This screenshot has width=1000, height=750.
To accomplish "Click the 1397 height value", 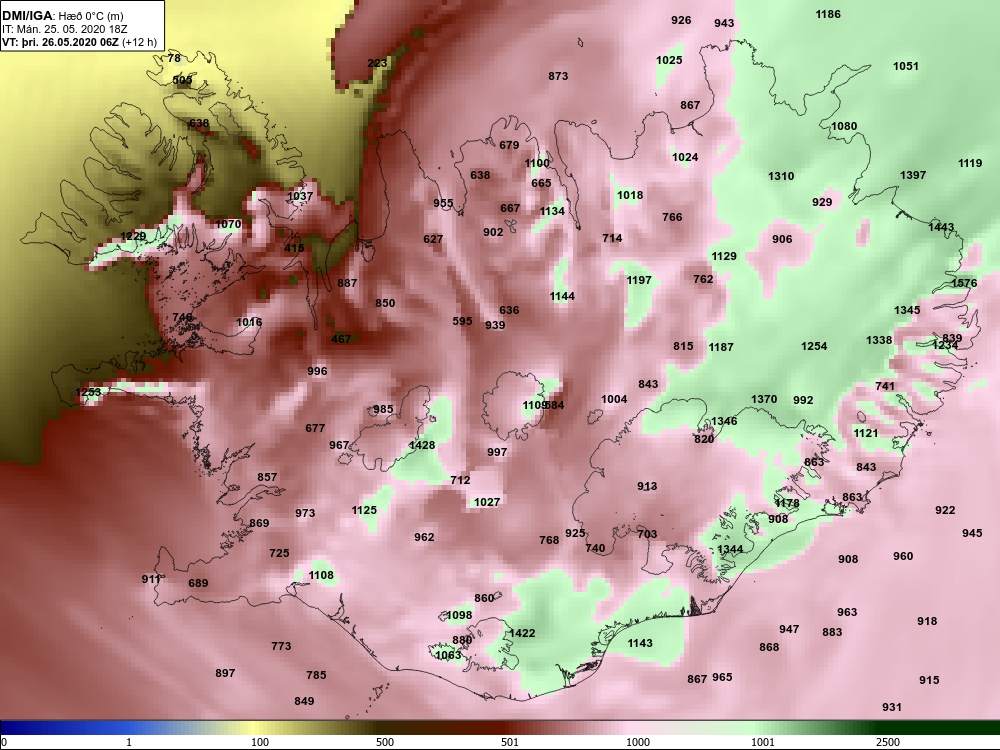I will [x=913, y=175].
